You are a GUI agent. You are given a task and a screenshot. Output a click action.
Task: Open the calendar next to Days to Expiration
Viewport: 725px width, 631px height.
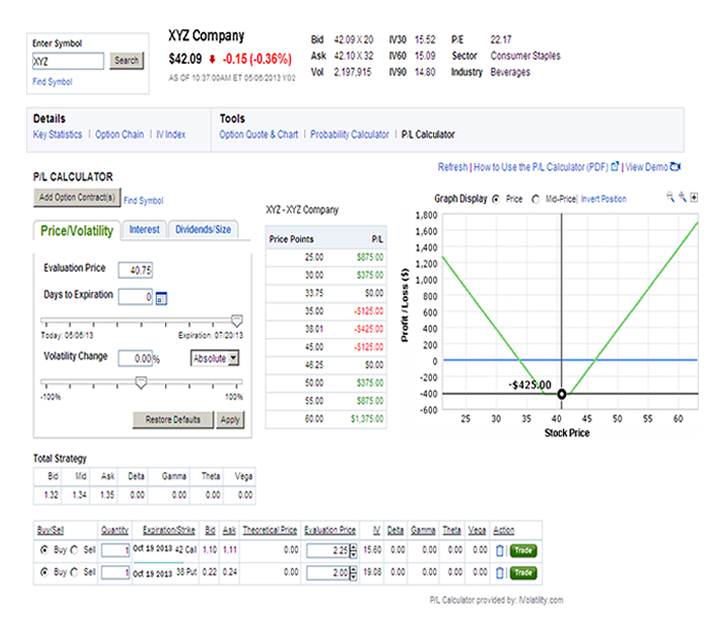(160, 297)
